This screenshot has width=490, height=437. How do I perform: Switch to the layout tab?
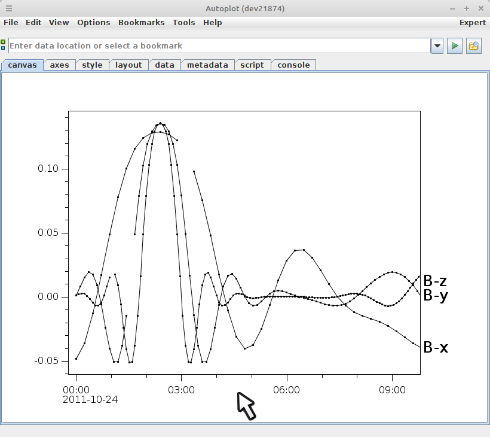point(129,65)
